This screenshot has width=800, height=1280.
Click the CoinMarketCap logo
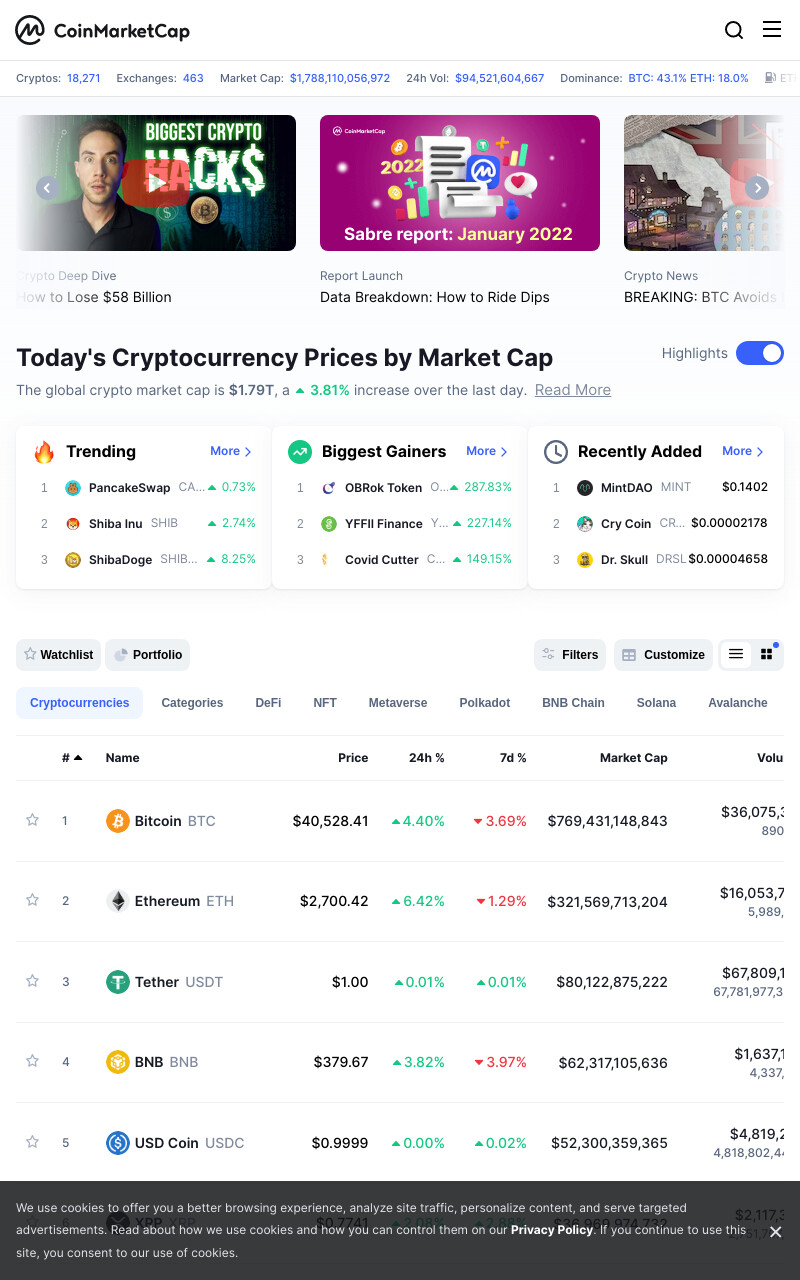[102, 30]
